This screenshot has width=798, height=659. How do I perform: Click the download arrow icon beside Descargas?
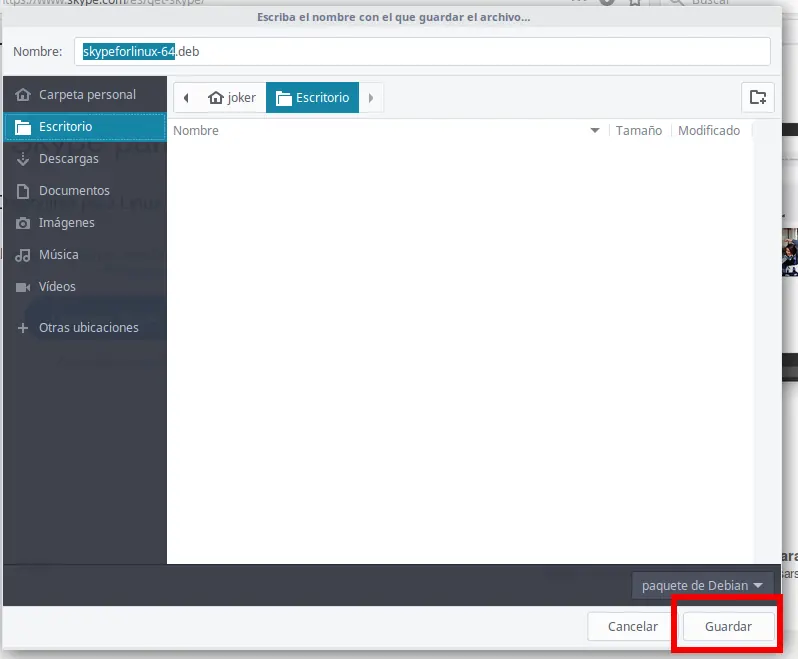click(23, 159)
